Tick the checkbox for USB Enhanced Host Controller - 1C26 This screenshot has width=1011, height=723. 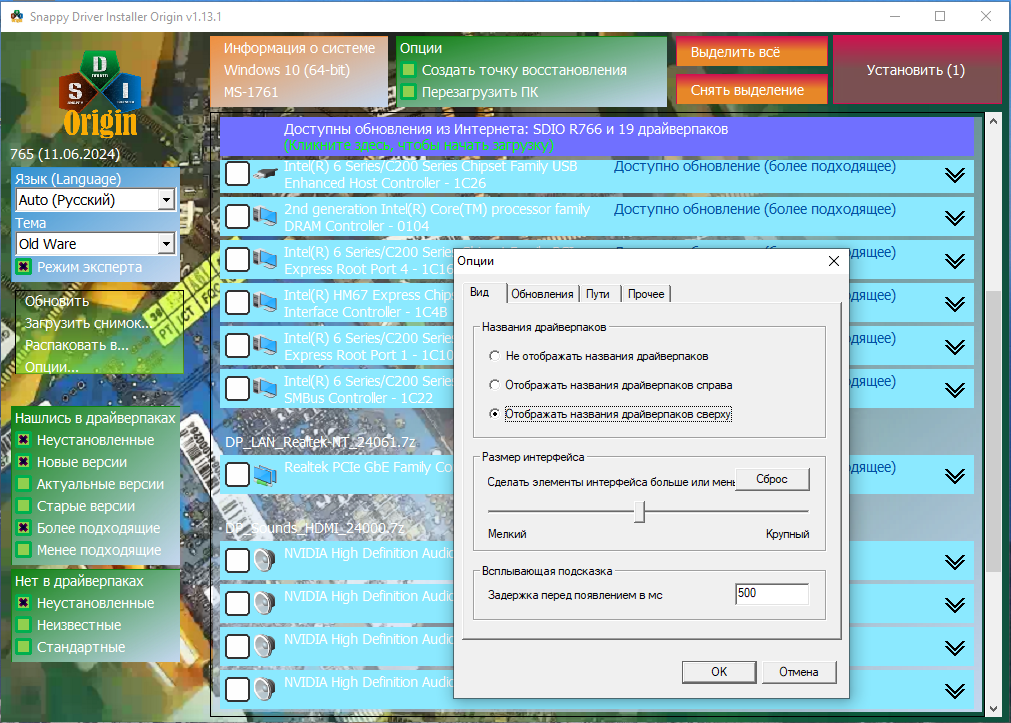pos(237,174)
